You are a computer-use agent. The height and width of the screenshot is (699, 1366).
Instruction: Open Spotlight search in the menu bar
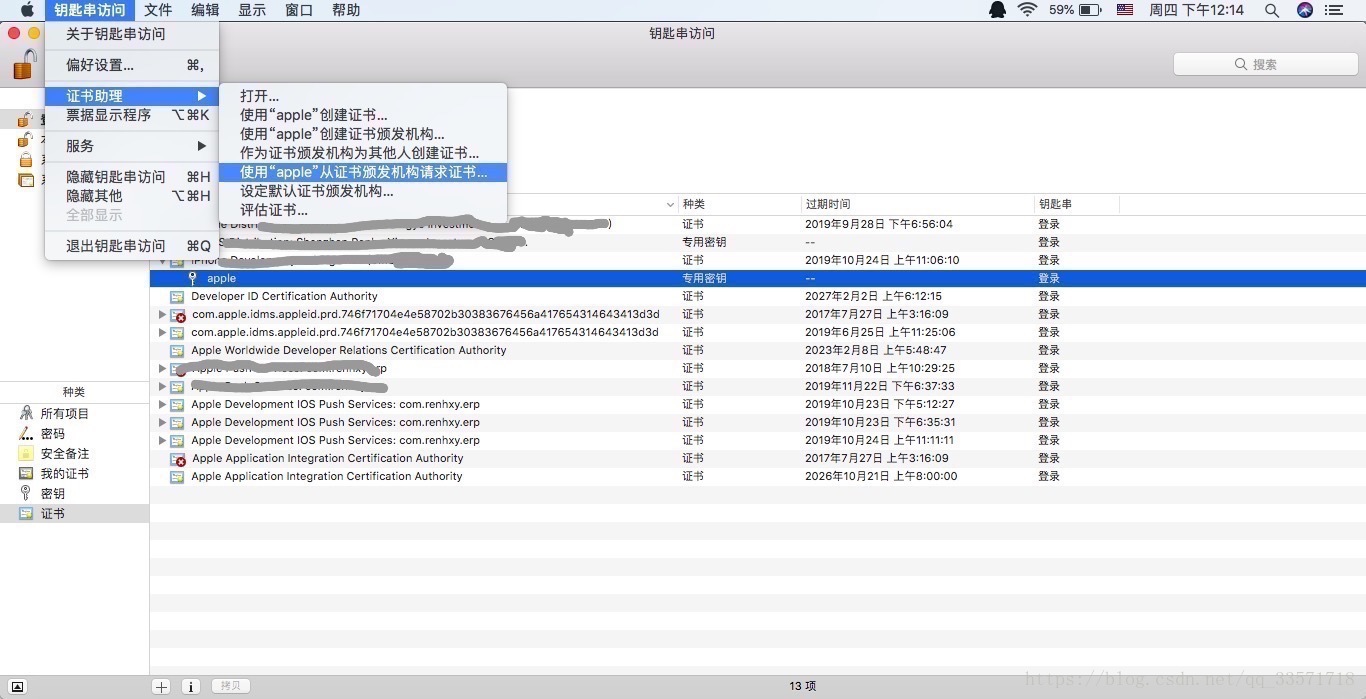[1272, 10]
